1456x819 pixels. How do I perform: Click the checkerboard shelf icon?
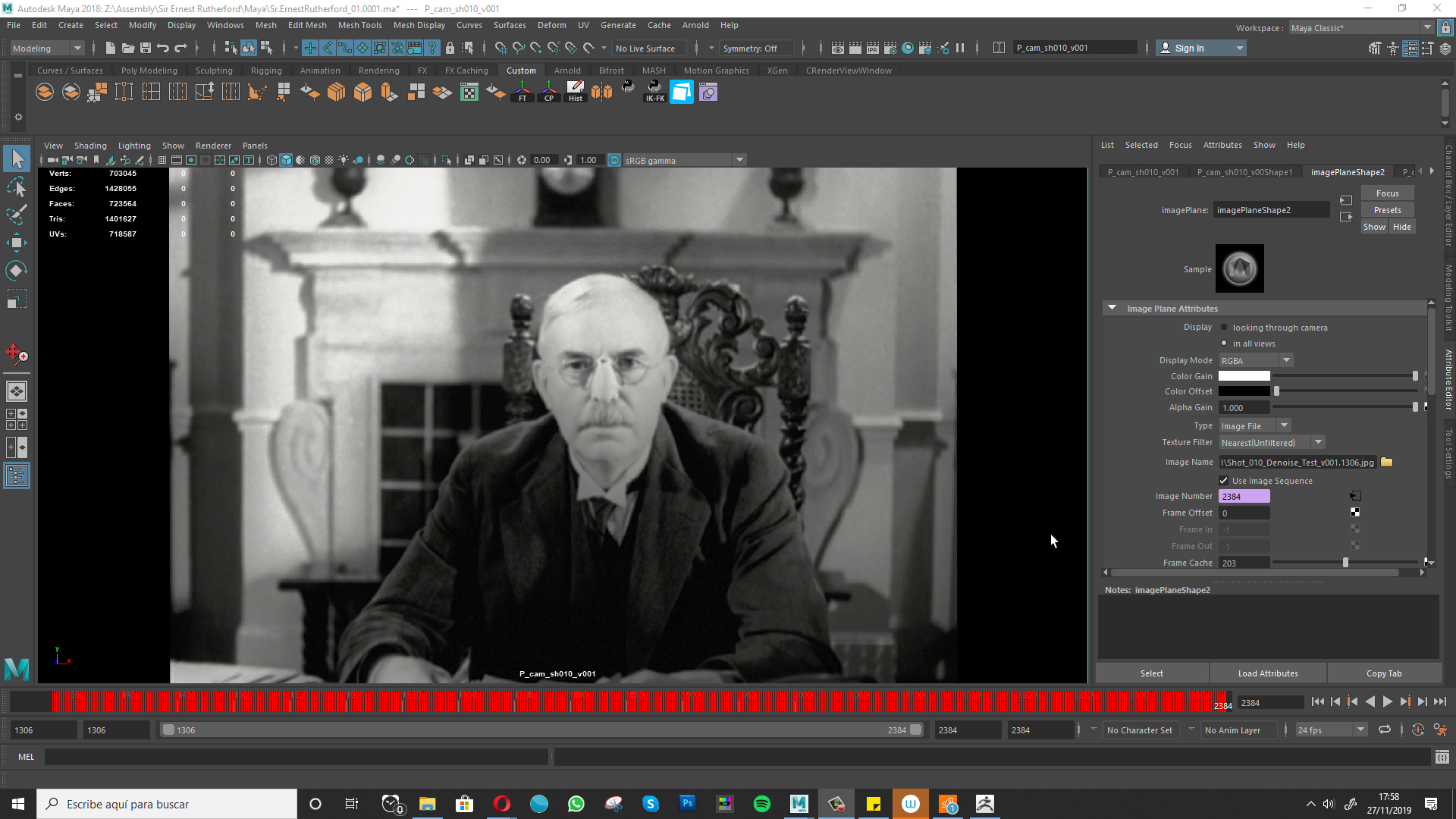pyautogui.click(x=469, y=93)
